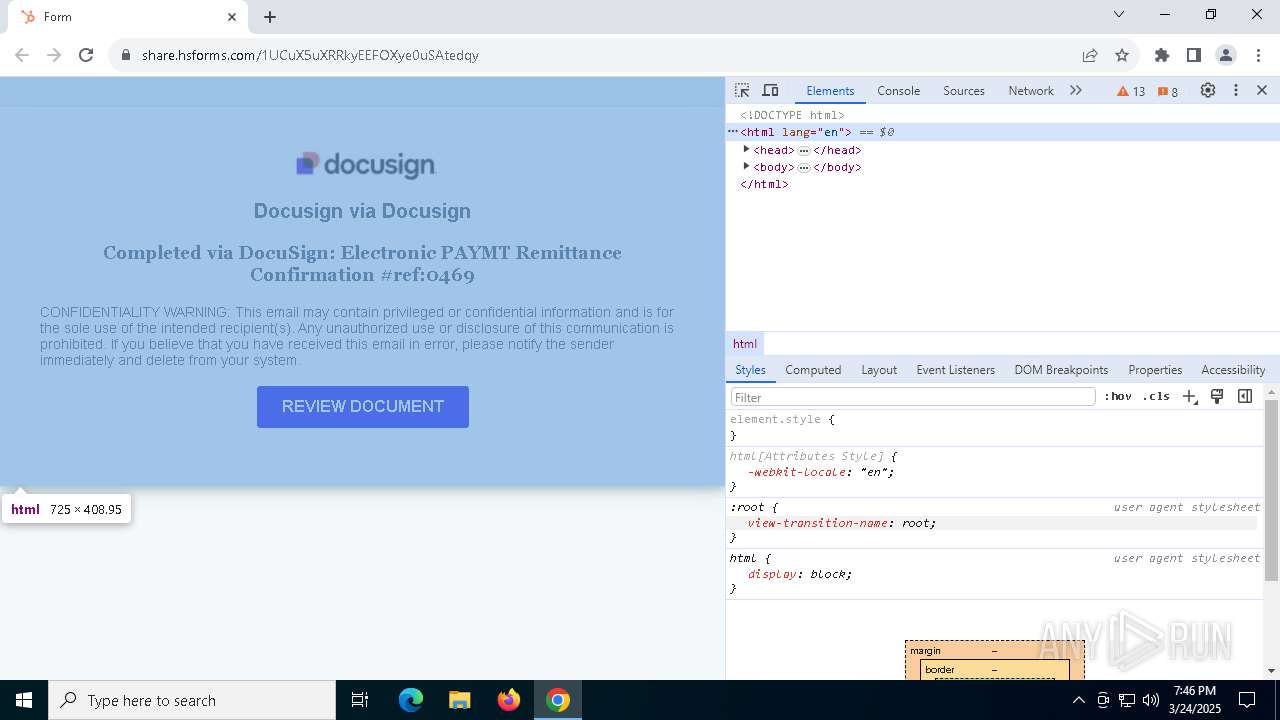This screenshot has width=1280, height=720.
Task: Launch Microsoft Edge from taskbar
Action: (411, 700)
